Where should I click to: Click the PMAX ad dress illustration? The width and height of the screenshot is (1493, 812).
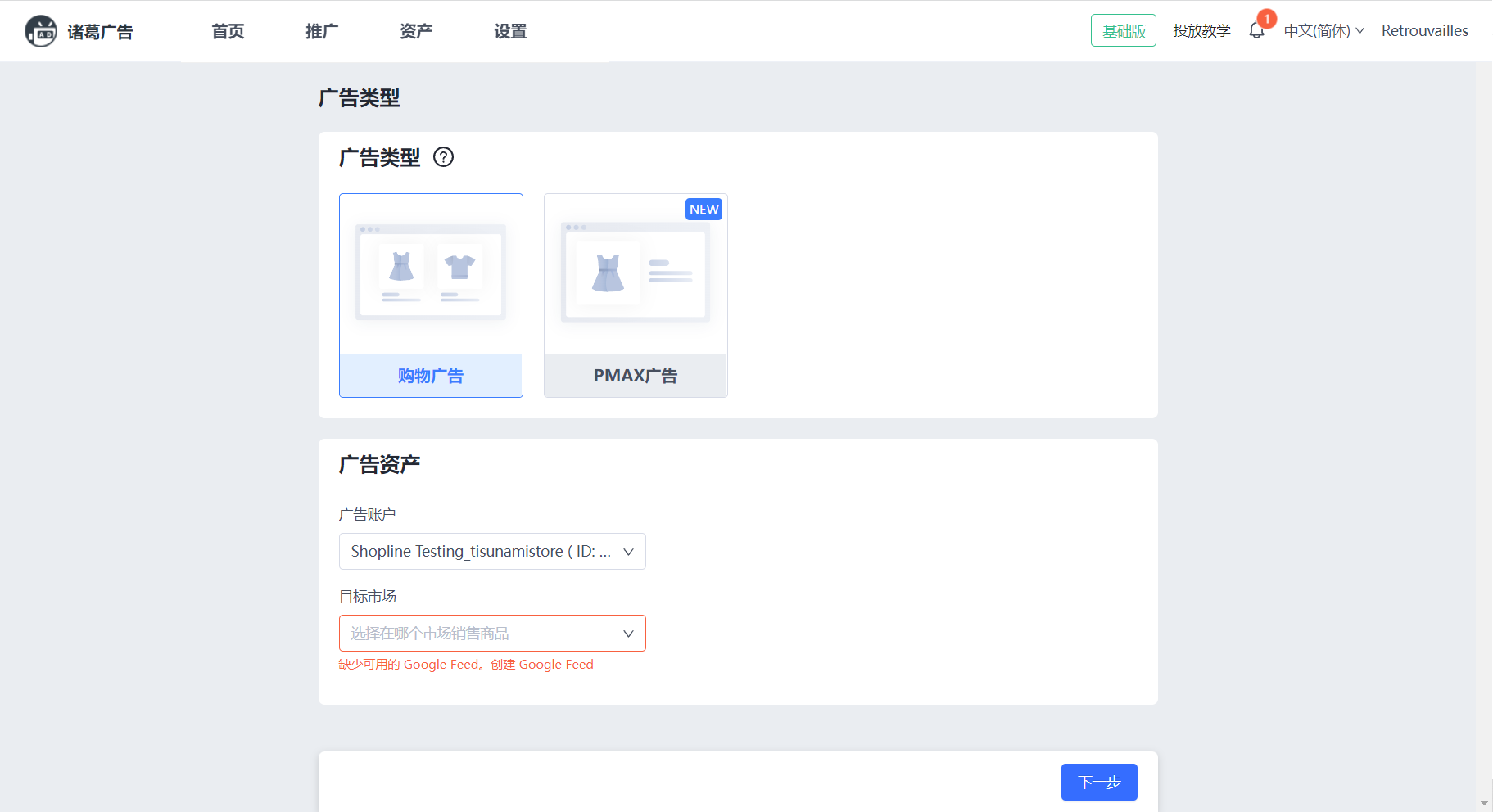coord(608,273)
